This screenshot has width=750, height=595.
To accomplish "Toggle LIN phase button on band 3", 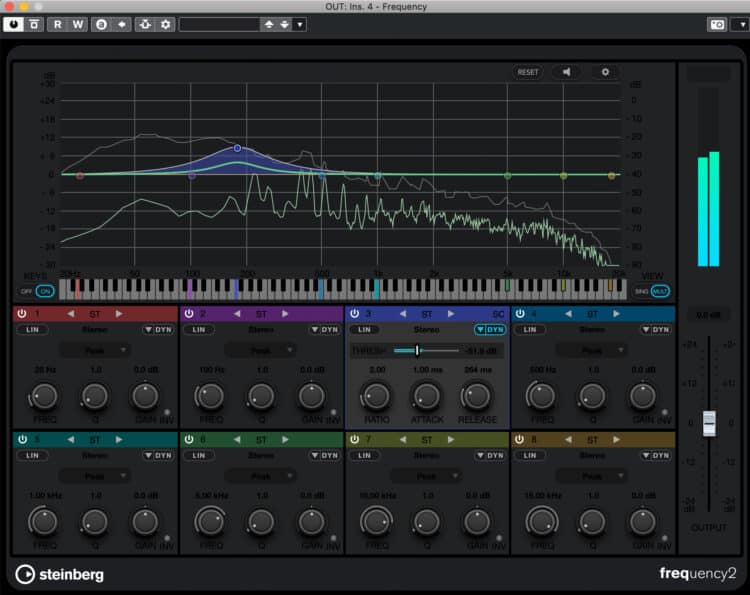I will pyautogui.click(x=364, y=330).
